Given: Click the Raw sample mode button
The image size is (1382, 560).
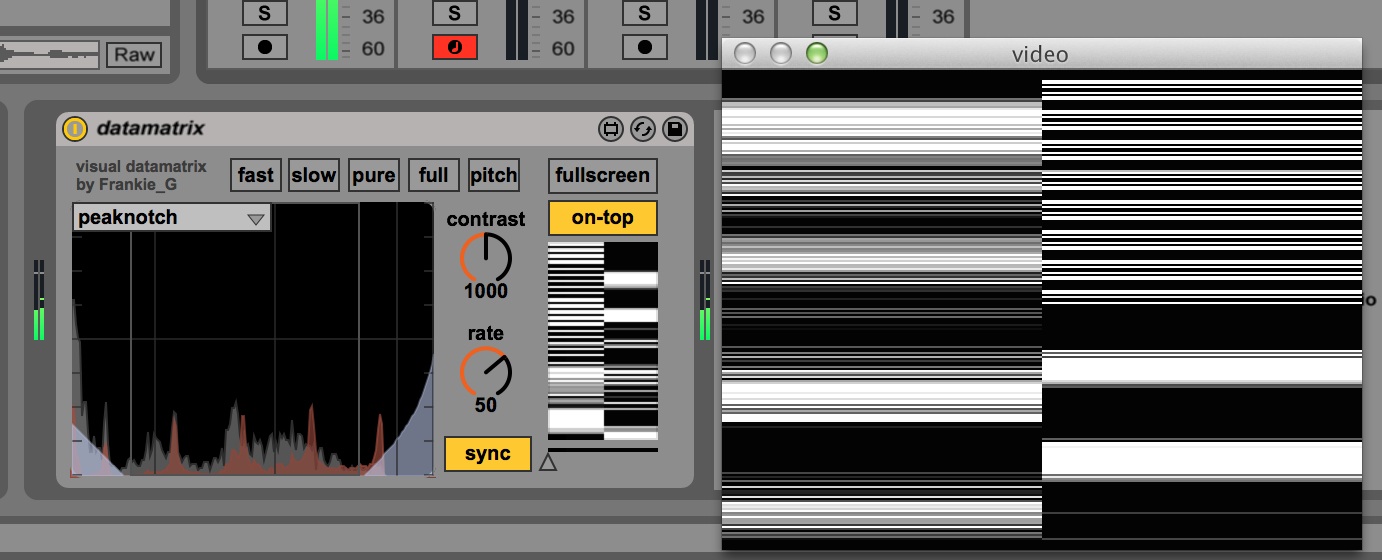Looking at the screenshot, I should [134, 54].
